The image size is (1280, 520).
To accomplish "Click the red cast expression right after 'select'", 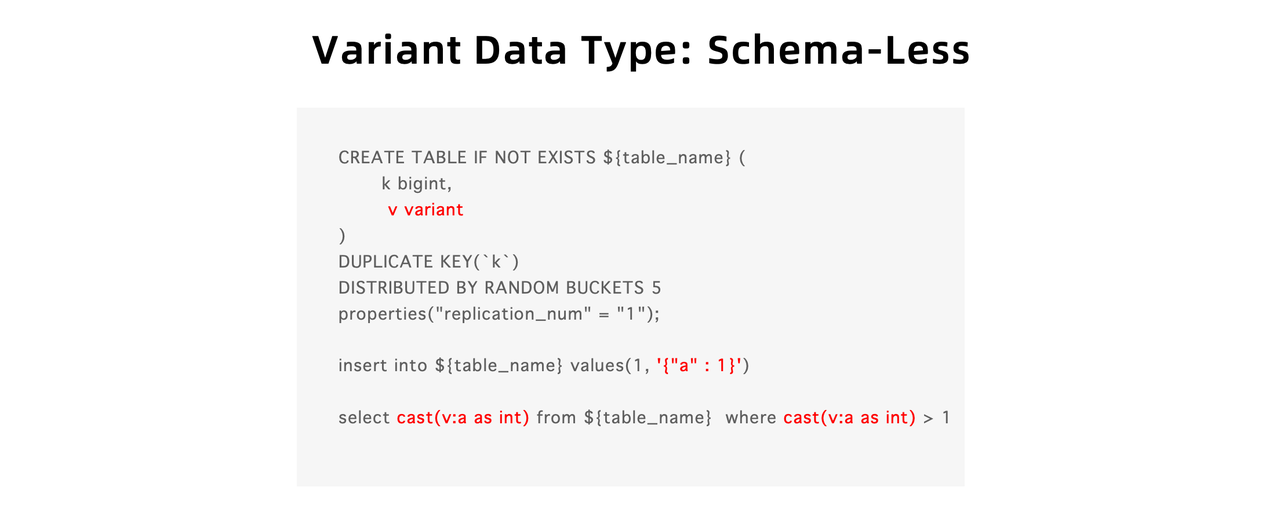I will pyautogui.click(x=463, y=418).
